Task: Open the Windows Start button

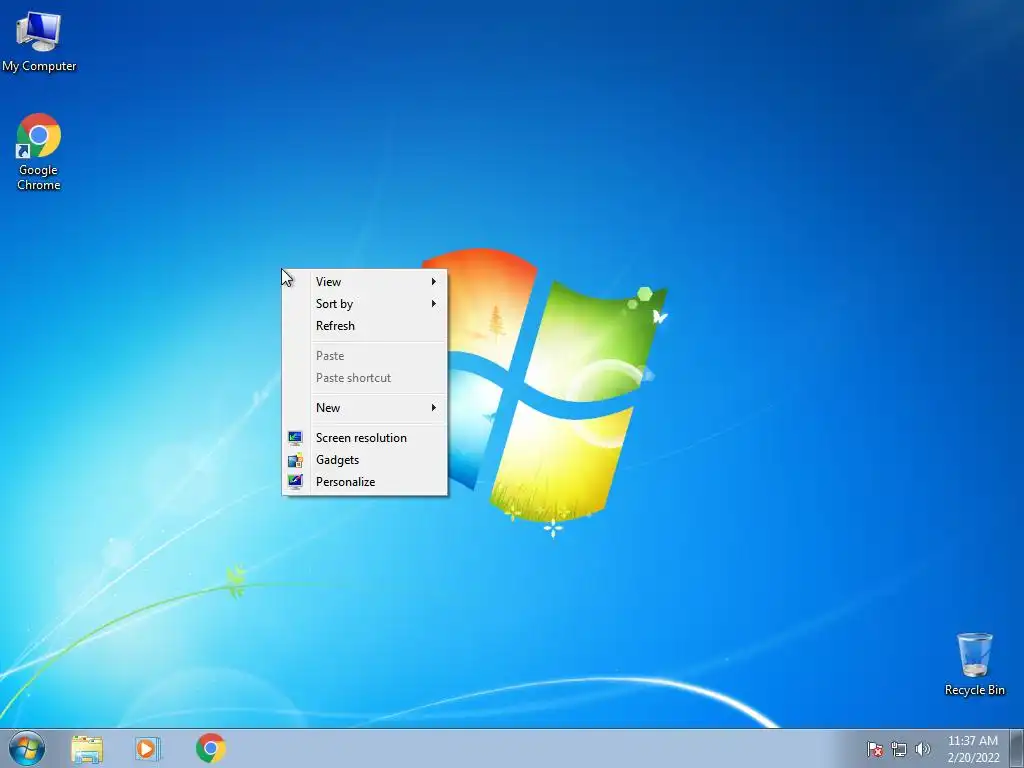Action: (x=27, y=748)
